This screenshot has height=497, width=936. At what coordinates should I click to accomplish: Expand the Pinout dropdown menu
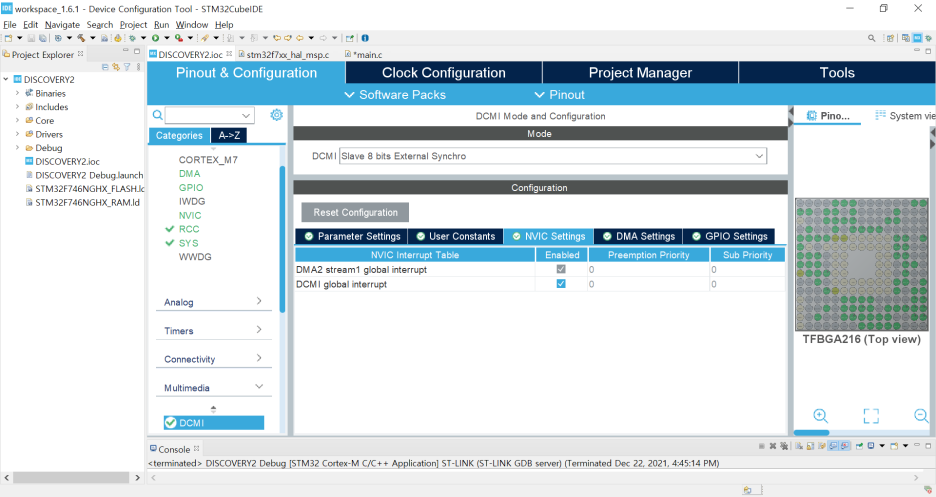[x=559, y=95]
